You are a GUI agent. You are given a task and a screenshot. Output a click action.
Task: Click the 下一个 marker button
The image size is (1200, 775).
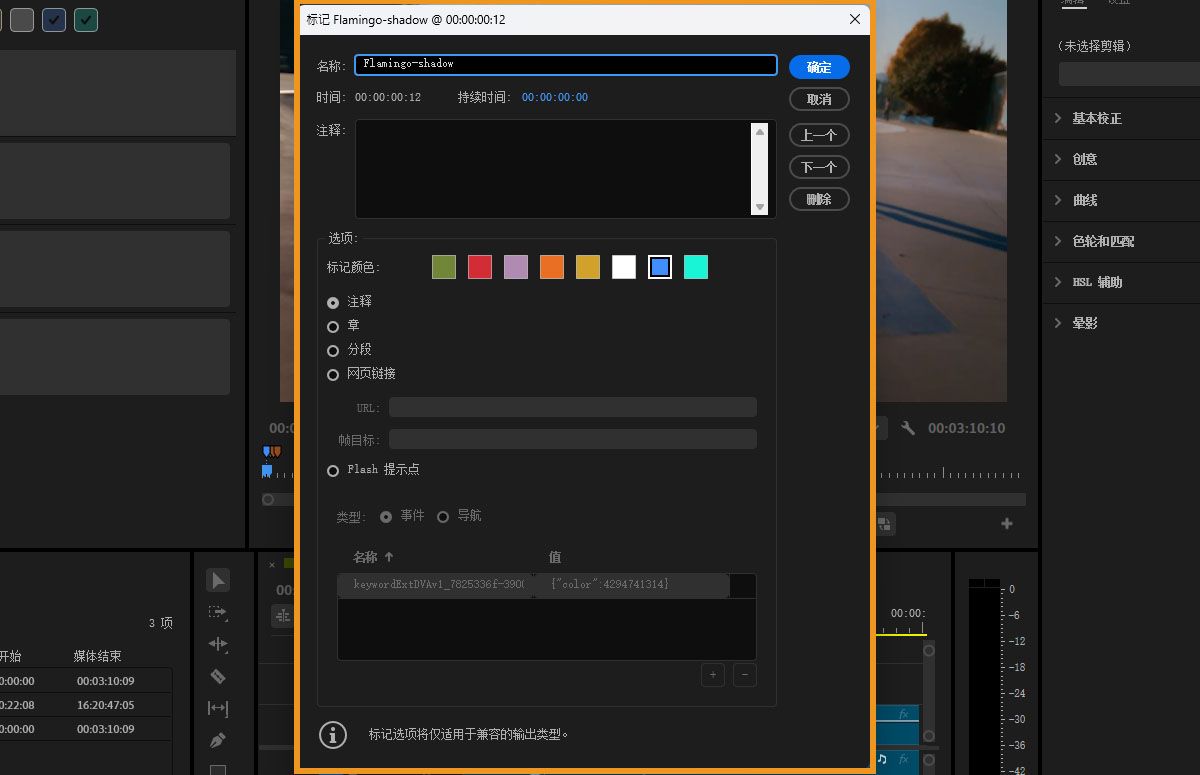tap(819, 166)
